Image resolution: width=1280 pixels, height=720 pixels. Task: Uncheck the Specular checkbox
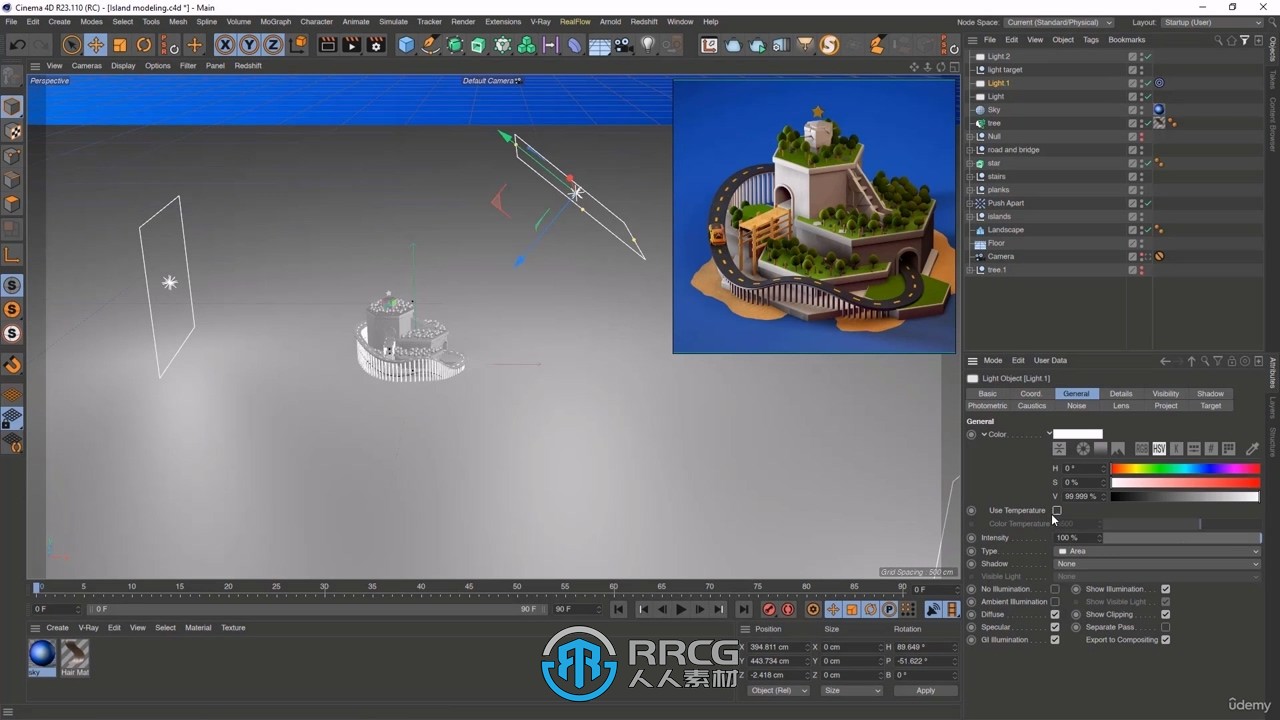[x=1054, y=627]
